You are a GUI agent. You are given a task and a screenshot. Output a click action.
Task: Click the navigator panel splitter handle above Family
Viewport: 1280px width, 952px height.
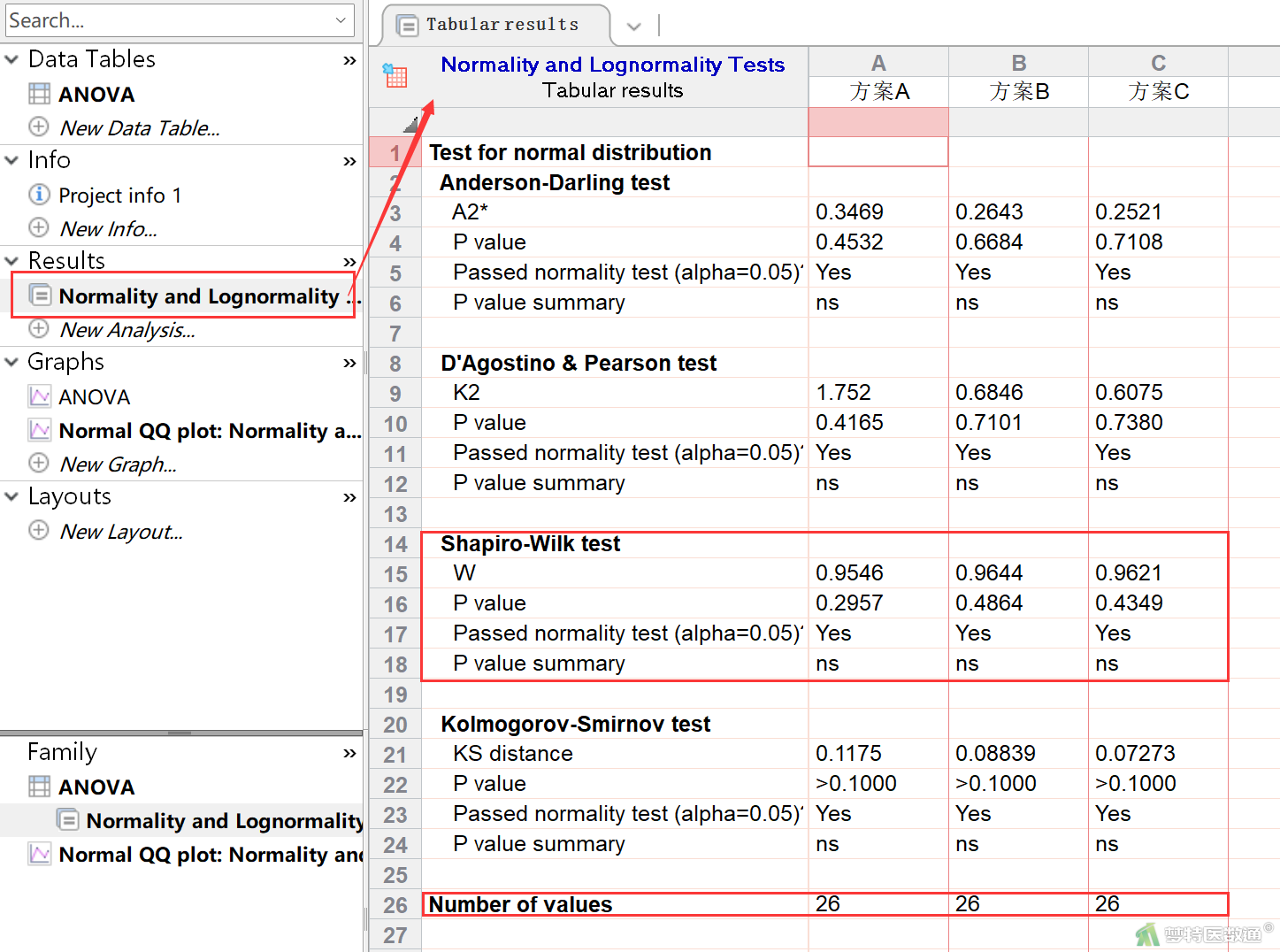[x=180, y=733]
